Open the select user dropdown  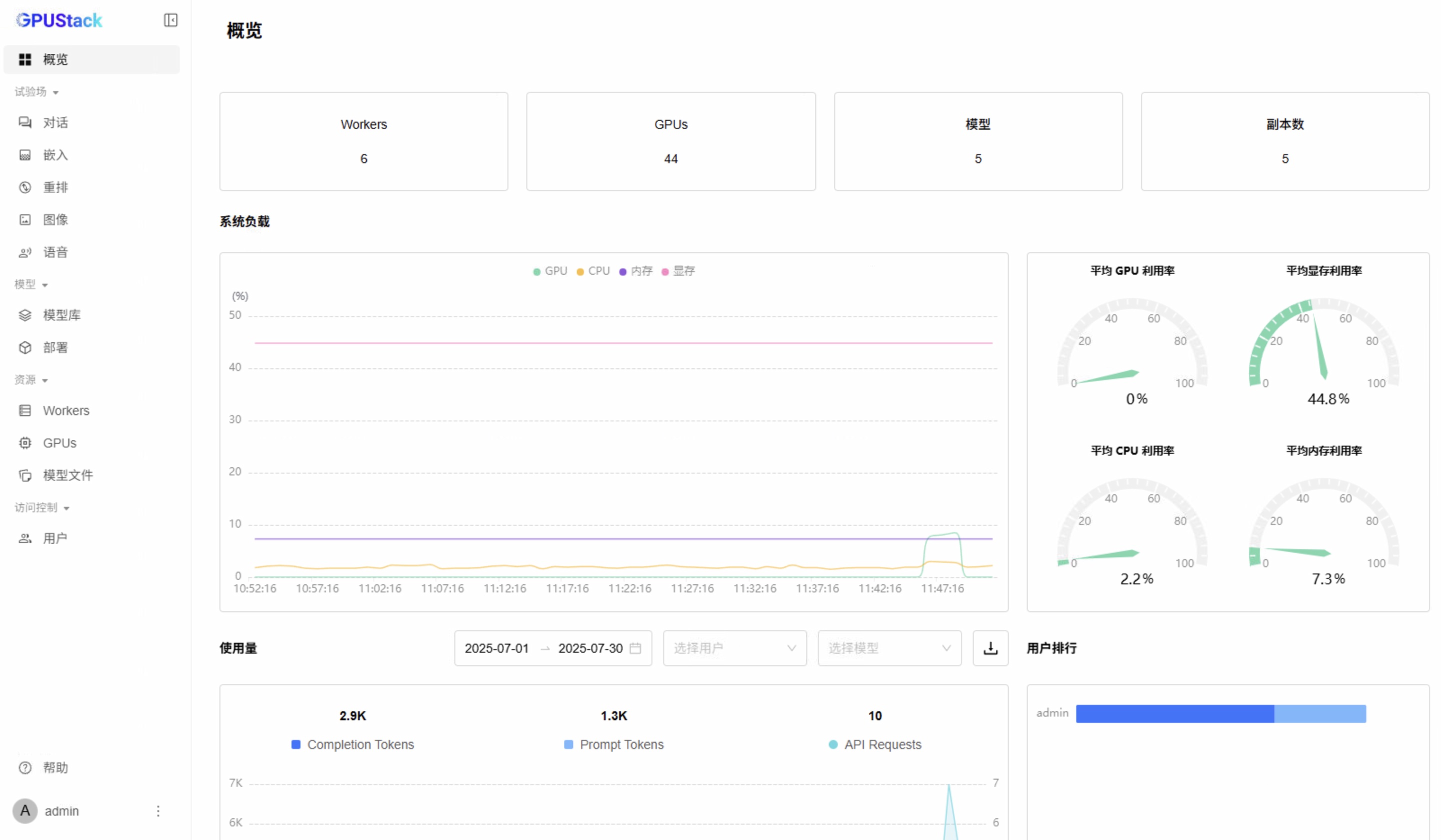(x=734, y=648)
